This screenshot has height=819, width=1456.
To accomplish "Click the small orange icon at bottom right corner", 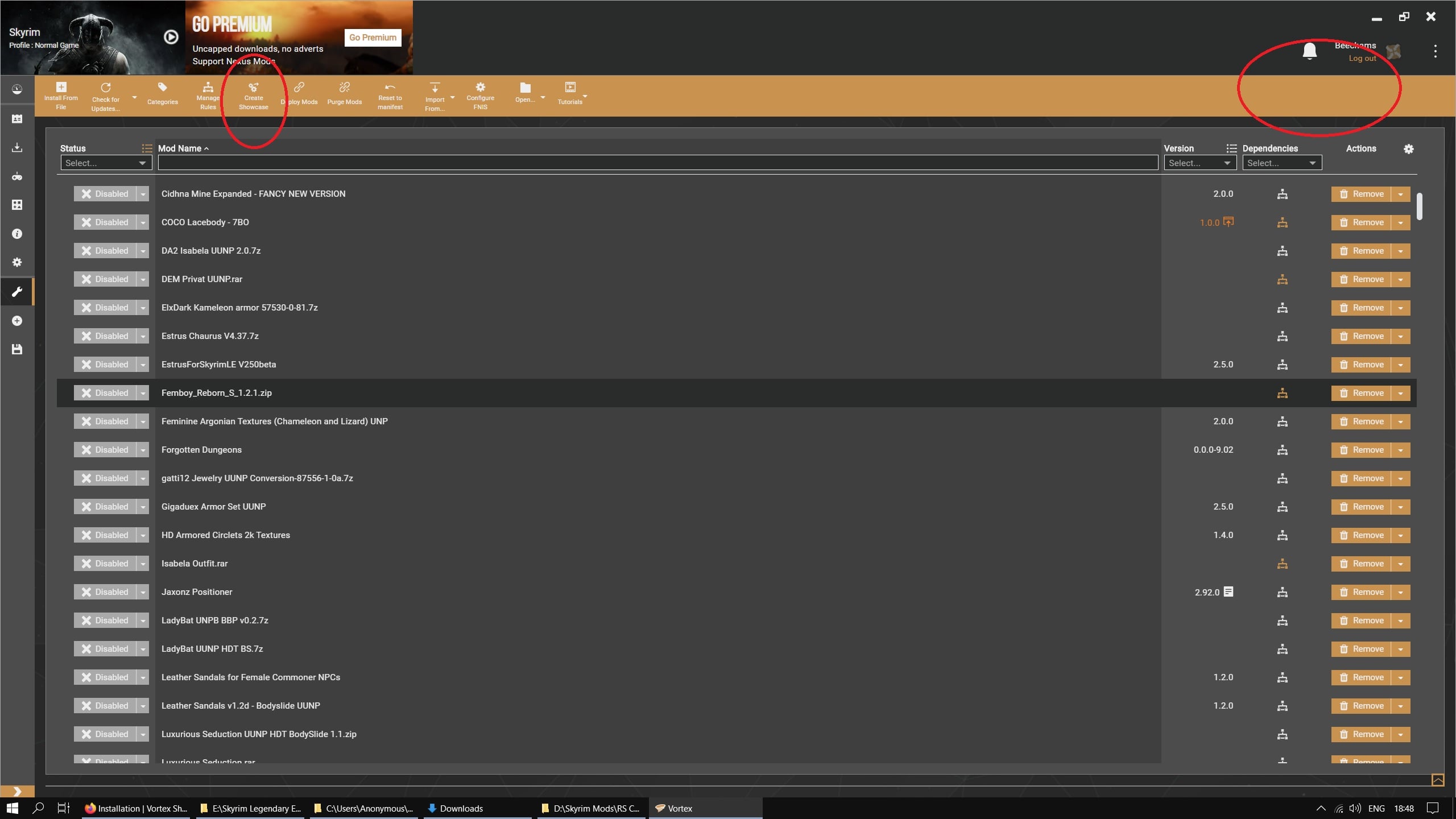I will pyautogui.click(x=1437, y=780).
